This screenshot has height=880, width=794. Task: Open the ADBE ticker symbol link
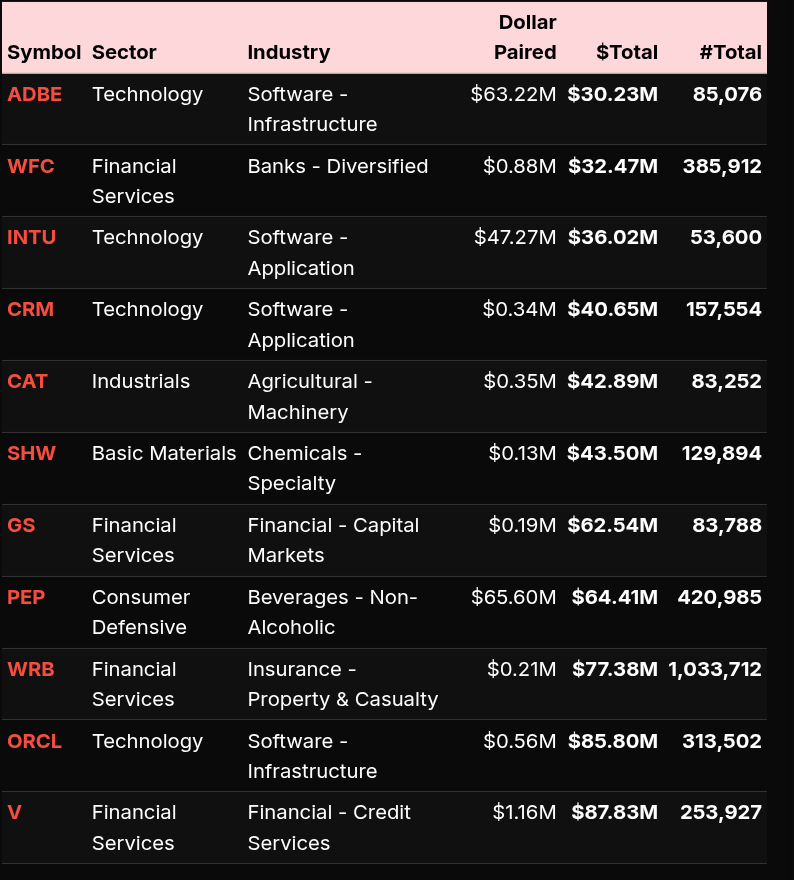[x=35, y=95]
